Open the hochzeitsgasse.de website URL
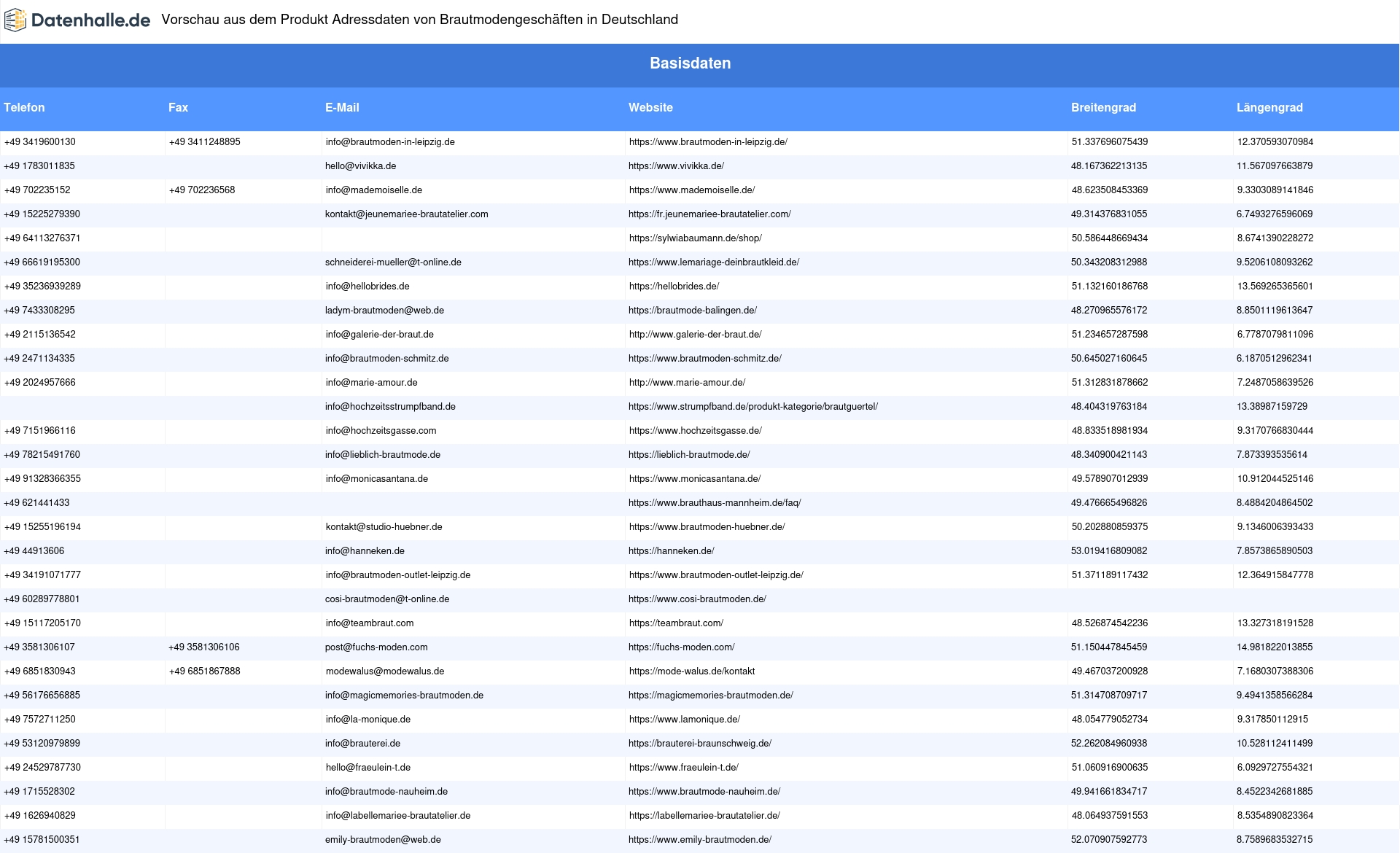Viewport: 1400px width, 853px height. pos(695,431)
